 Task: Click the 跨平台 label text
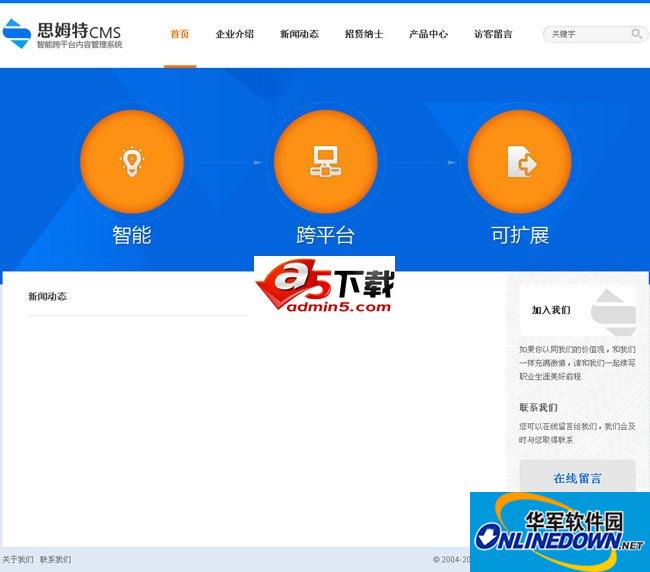325,235
